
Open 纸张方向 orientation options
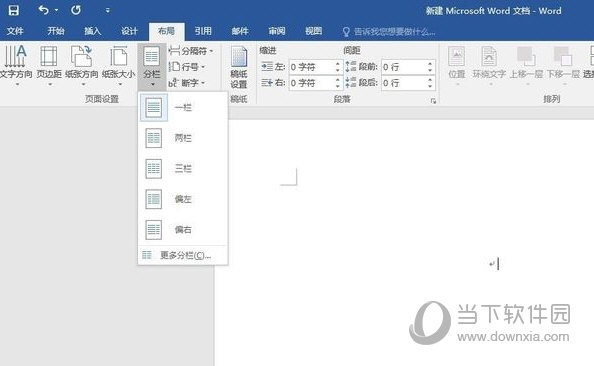click(81, 65)
